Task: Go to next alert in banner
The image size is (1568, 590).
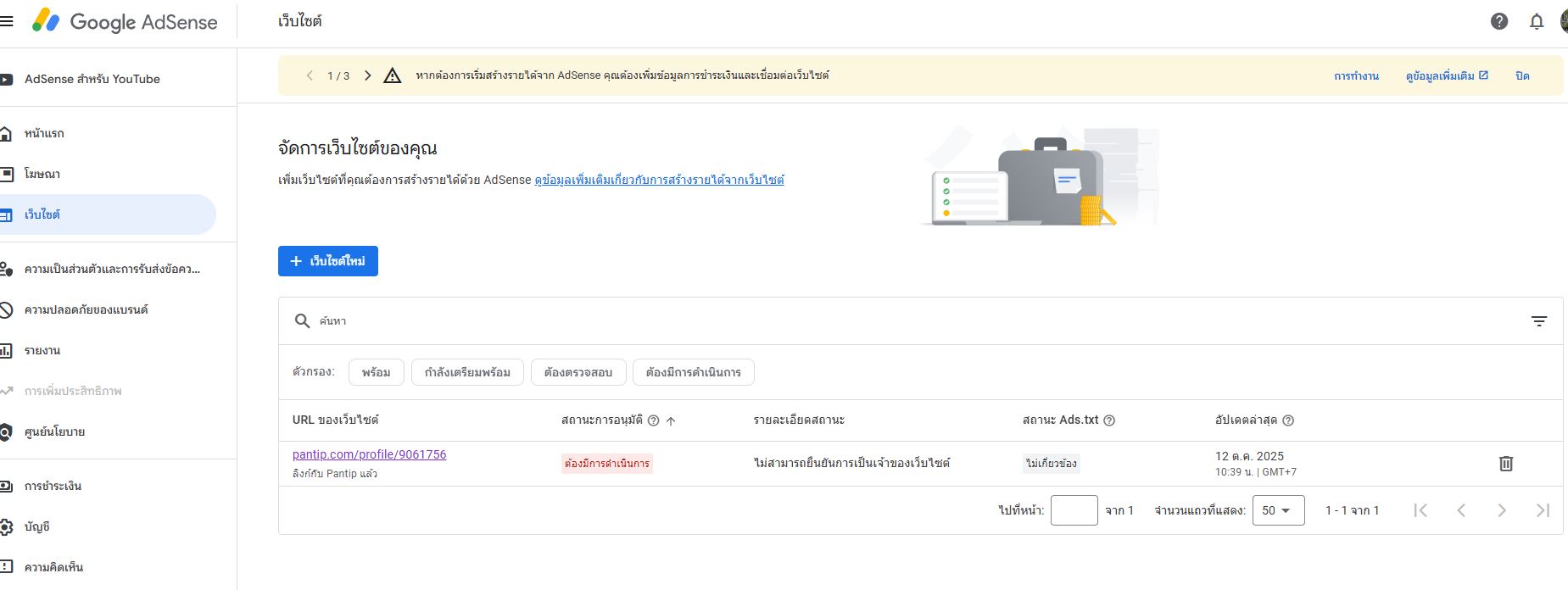Action: (367, 75)
